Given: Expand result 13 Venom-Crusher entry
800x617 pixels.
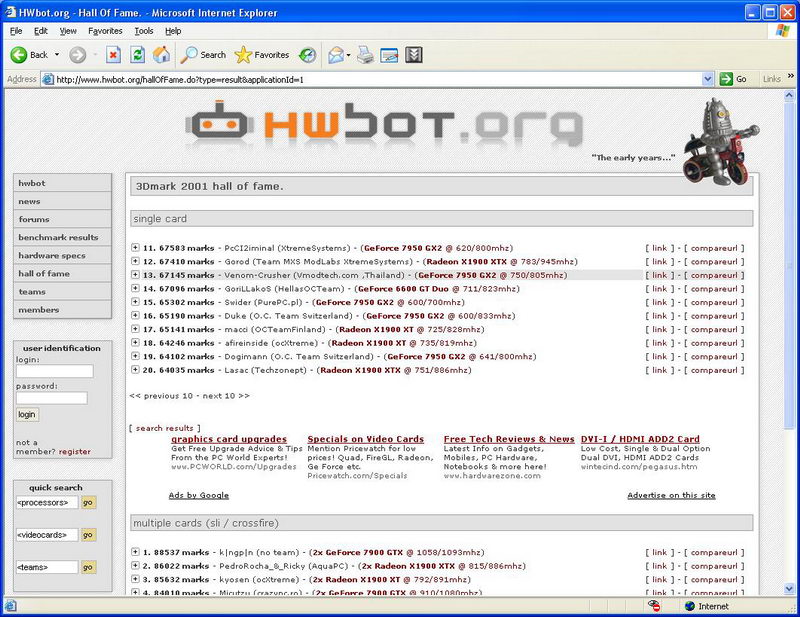Looking at the screenshot, I should [x=135, y=275].
